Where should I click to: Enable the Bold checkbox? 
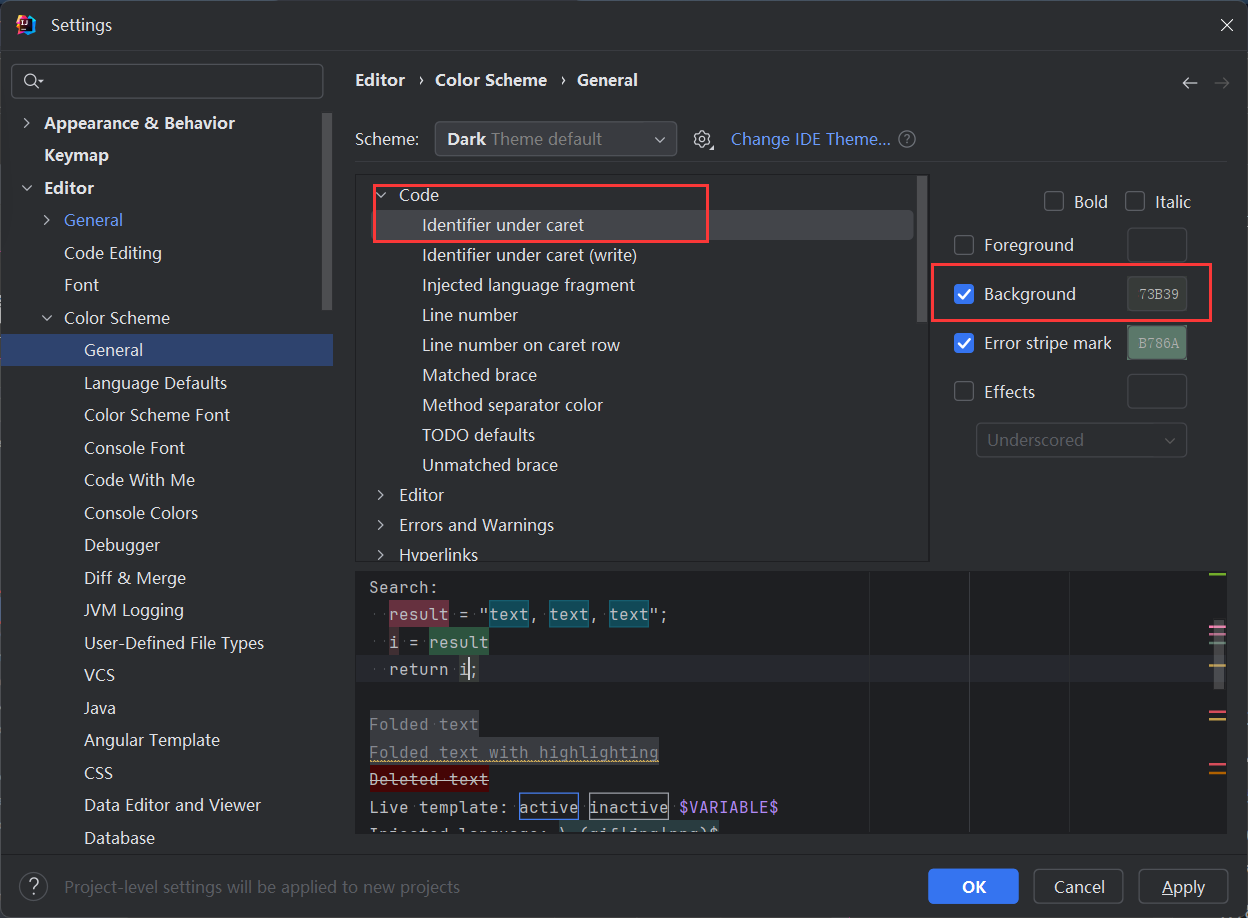point(1054,202)
